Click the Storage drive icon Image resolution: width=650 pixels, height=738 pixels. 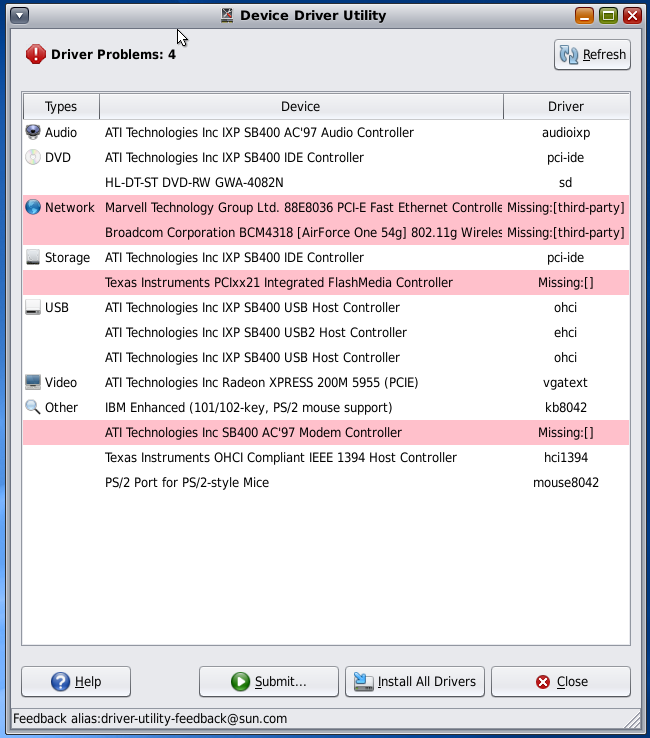(x=33, y=257)
